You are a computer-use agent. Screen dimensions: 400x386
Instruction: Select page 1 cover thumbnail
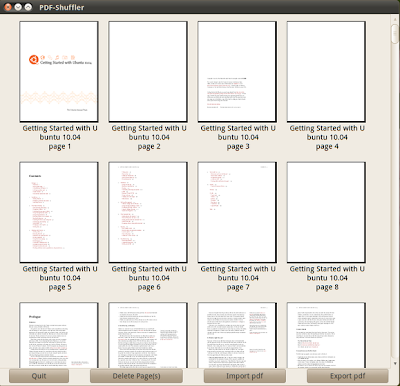(x=59, y=72)
